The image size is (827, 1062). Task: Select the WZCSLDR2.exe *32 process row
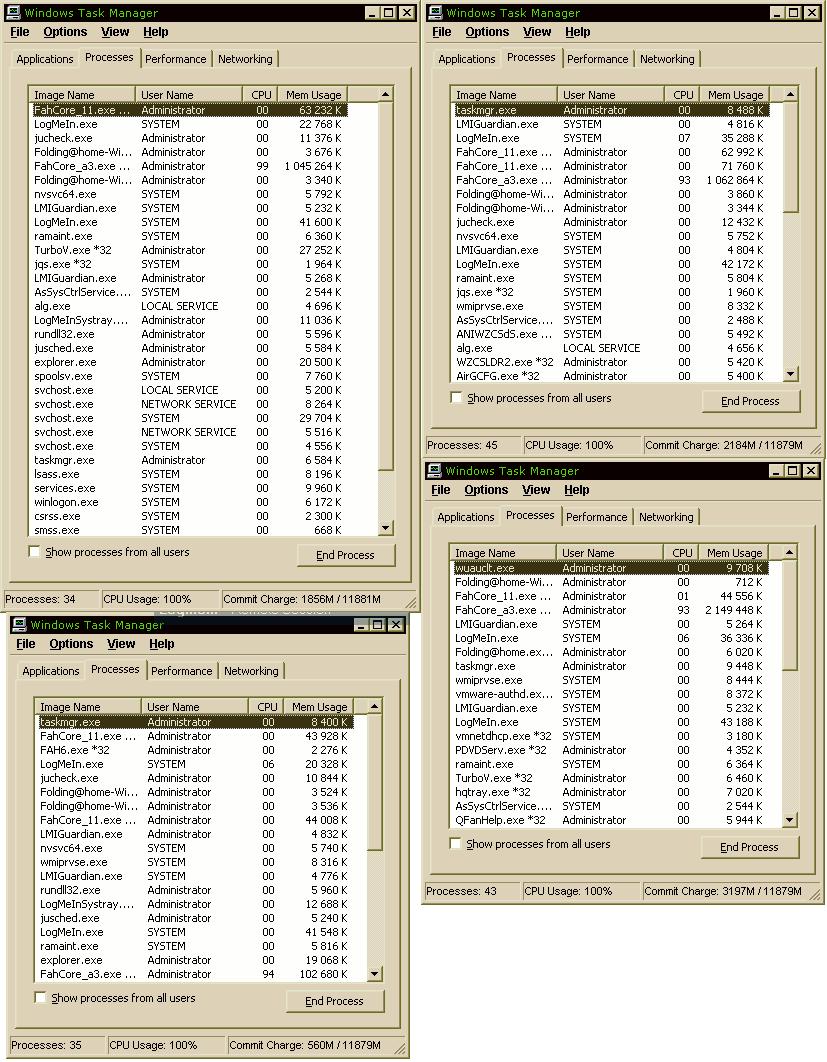tap(610, 362)
